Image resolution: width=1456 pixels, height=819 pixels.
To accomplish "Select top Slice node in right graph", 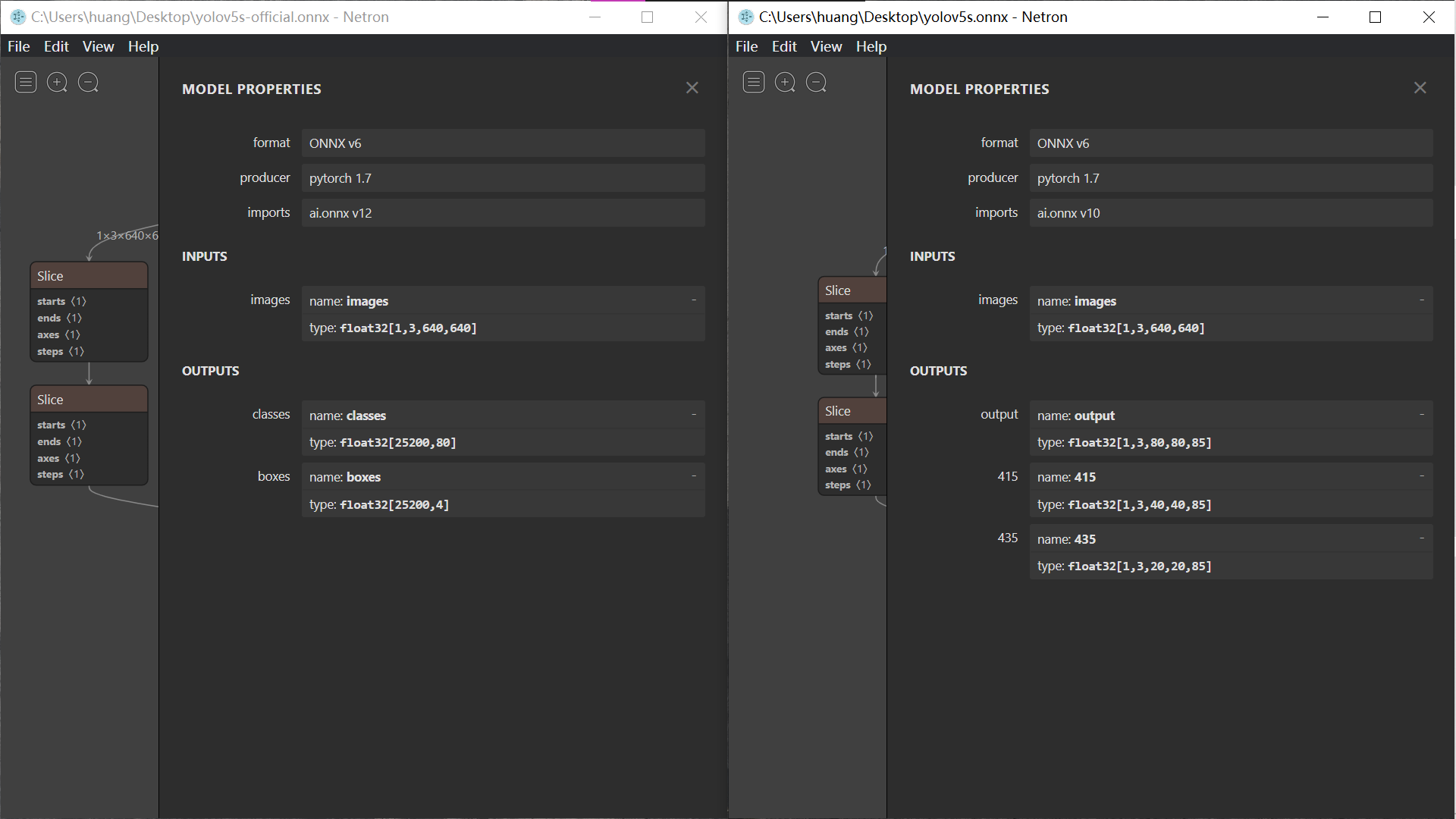I will point(852,290).
